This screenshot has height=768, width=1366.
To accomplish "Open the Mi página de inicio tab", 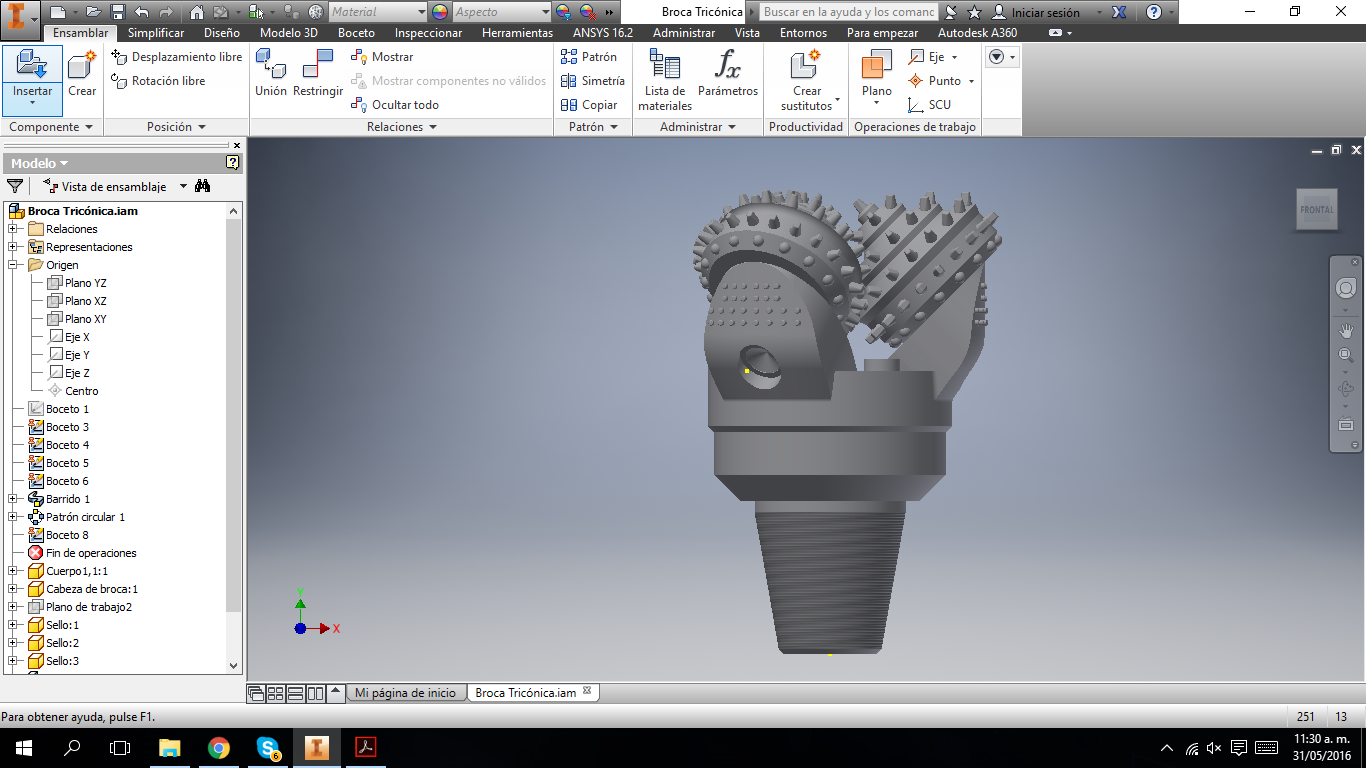I will tap(405, 693).
